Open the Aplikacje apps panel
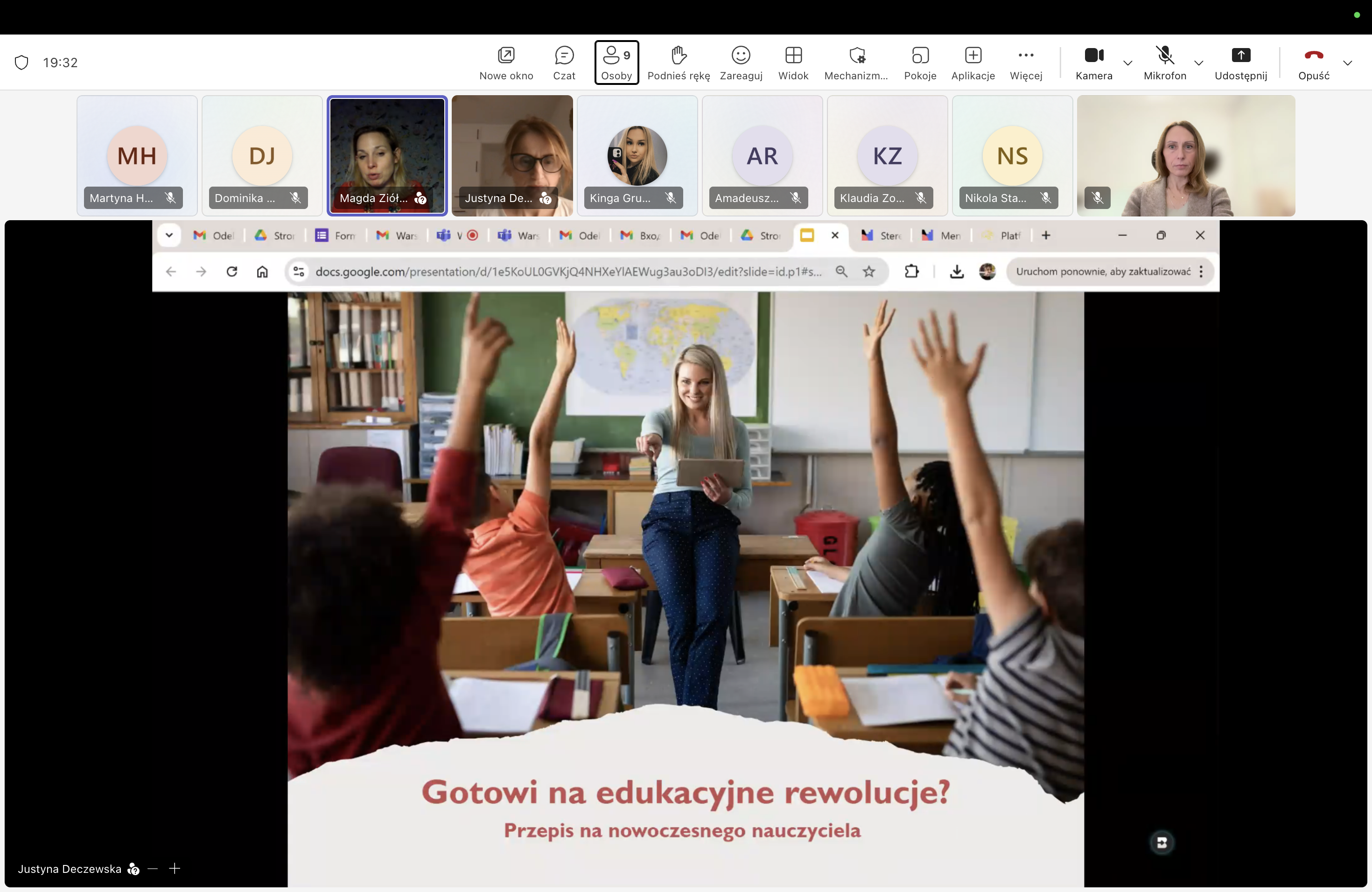 coord(973,62)
